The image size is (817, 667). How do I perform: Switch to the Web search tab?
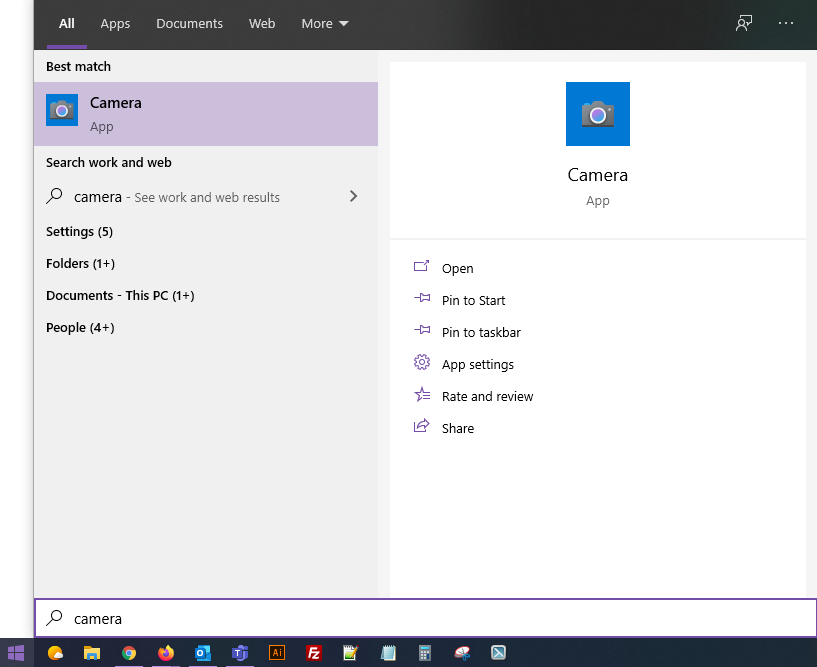click(262, 24)
